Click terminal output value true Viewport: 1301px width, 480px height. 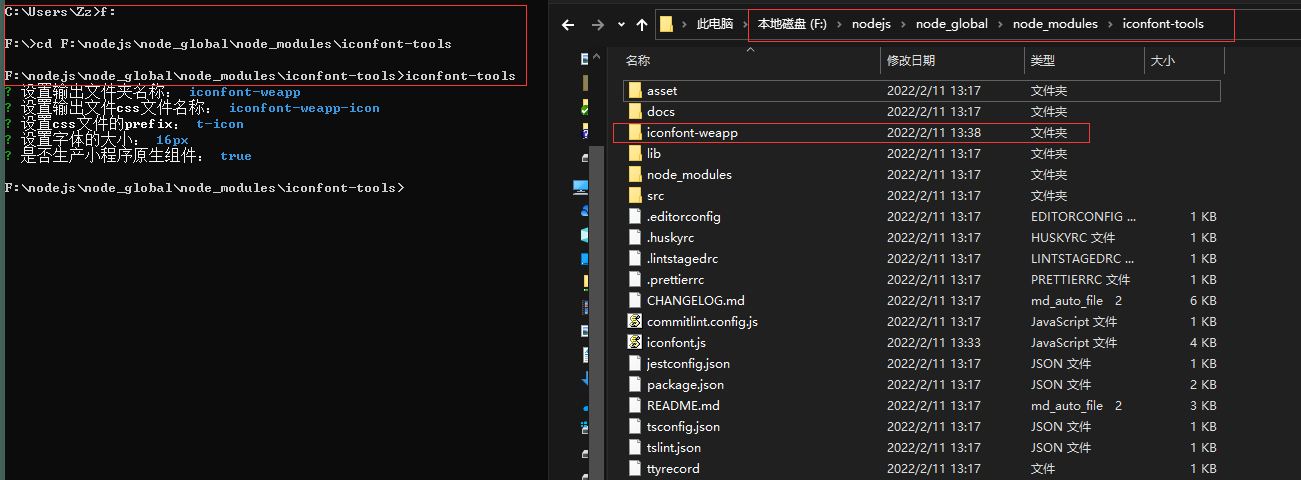pyautogui.click(x=236, y=156)
